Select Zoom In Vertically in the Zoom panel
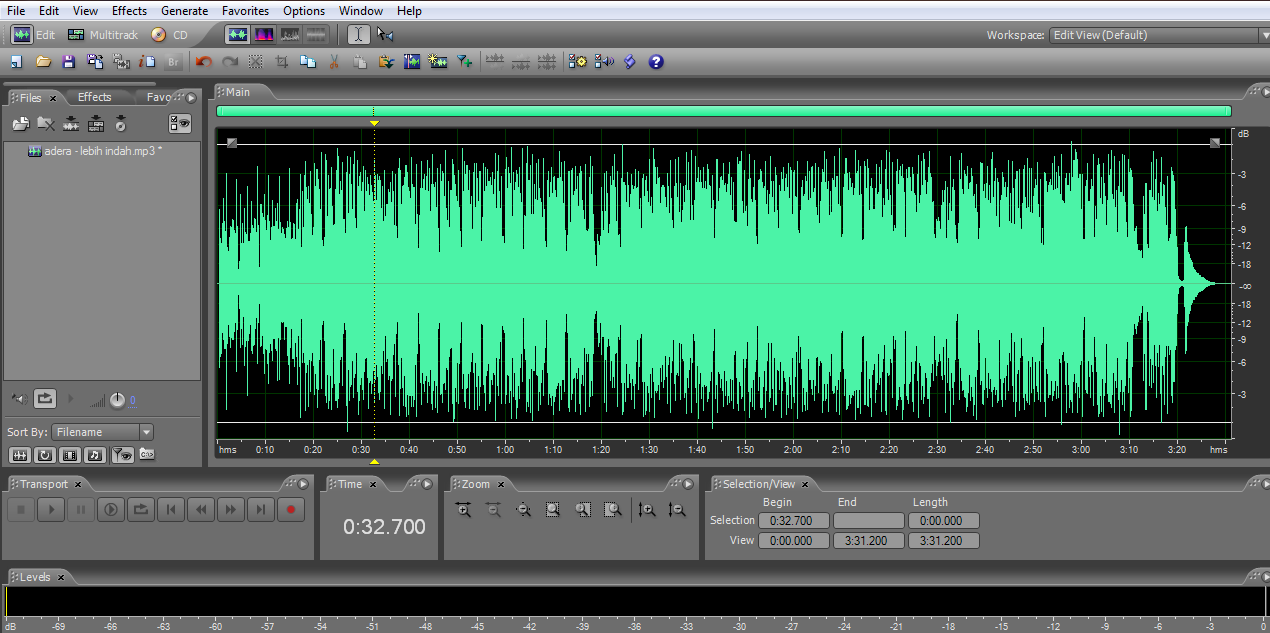The height and width of the screenshot is (633, 1270). (647, 510)
